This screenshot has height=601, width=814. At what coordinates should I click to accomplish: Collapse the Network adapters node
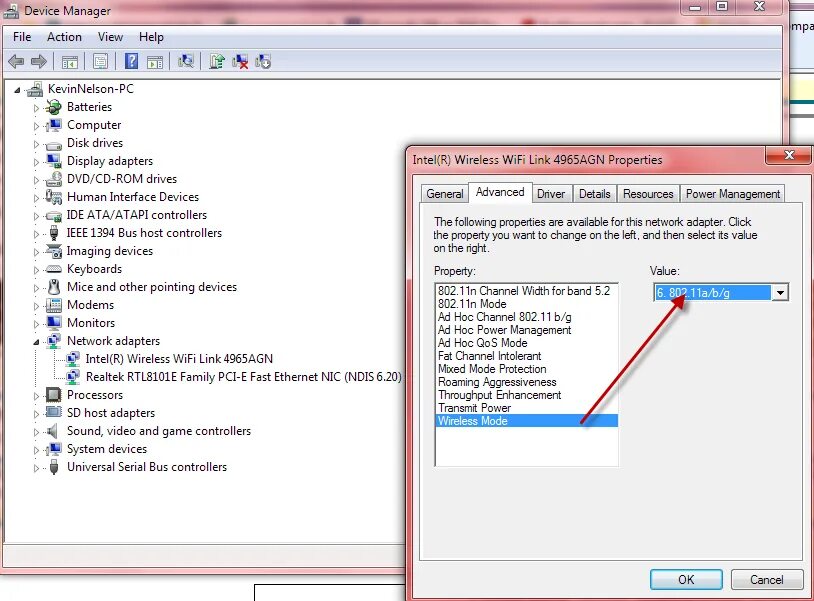click(36, 342)
